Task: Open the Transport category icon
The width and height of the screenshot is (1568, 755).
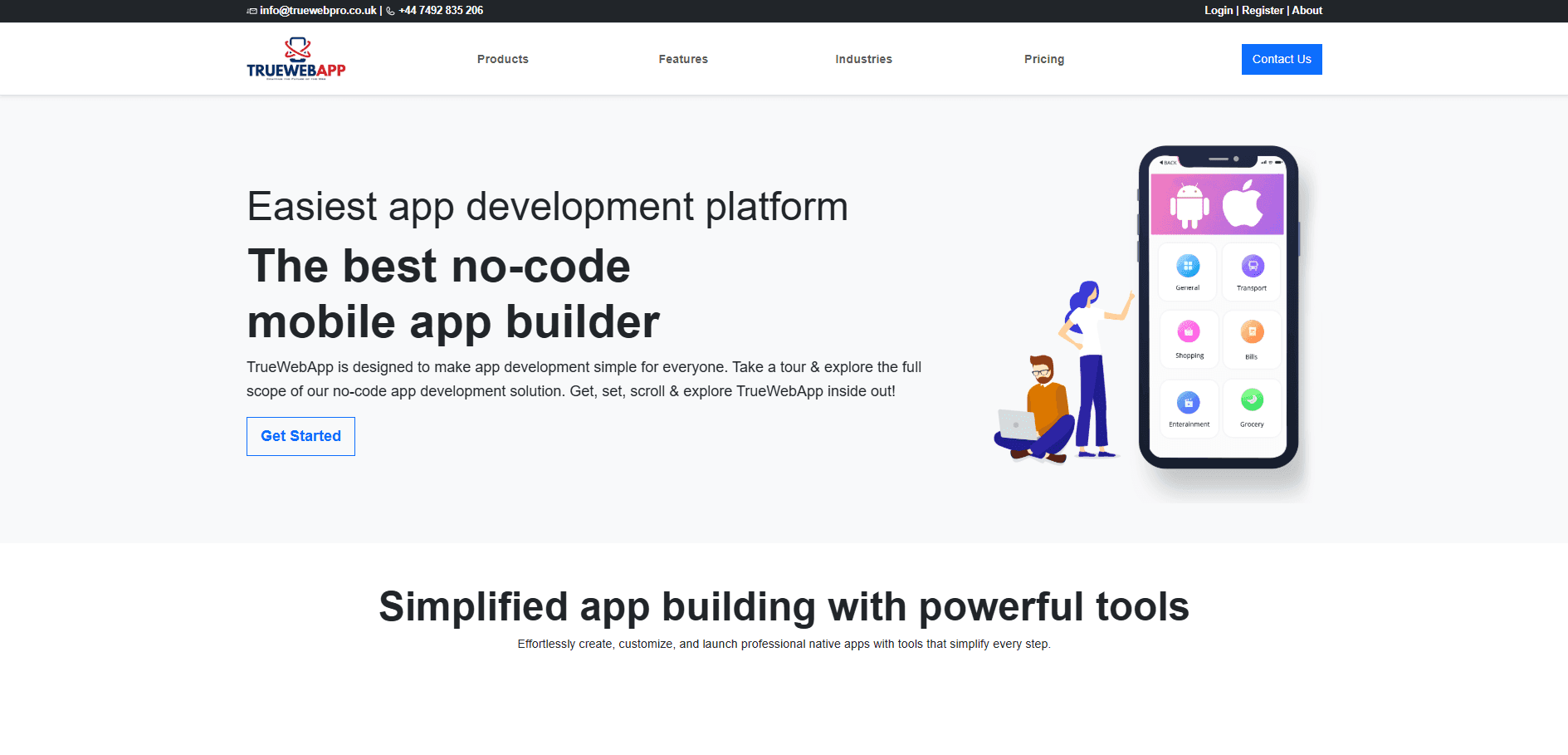Action: 1252,267
